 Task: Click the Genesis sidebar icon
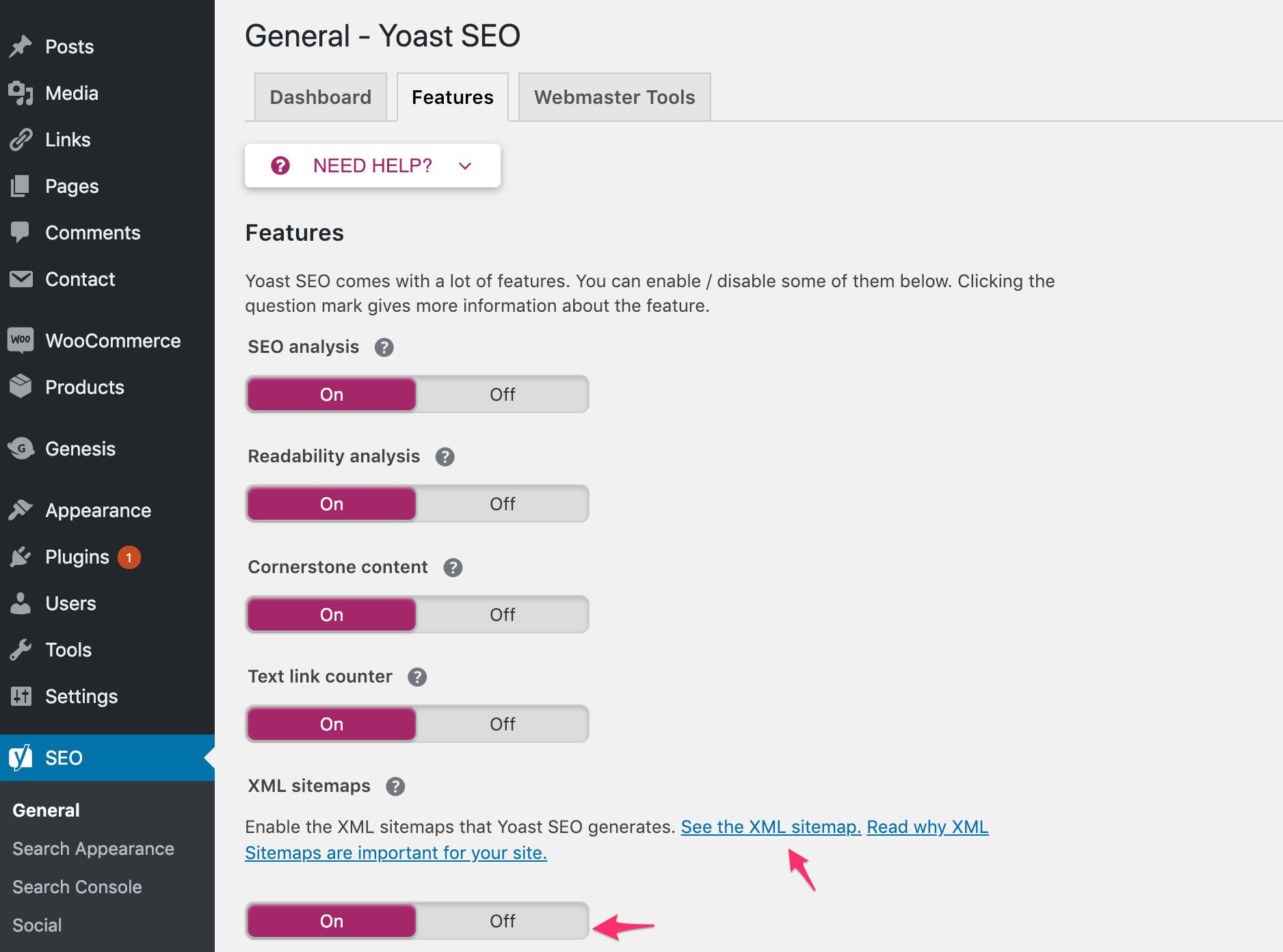[21, 449]
